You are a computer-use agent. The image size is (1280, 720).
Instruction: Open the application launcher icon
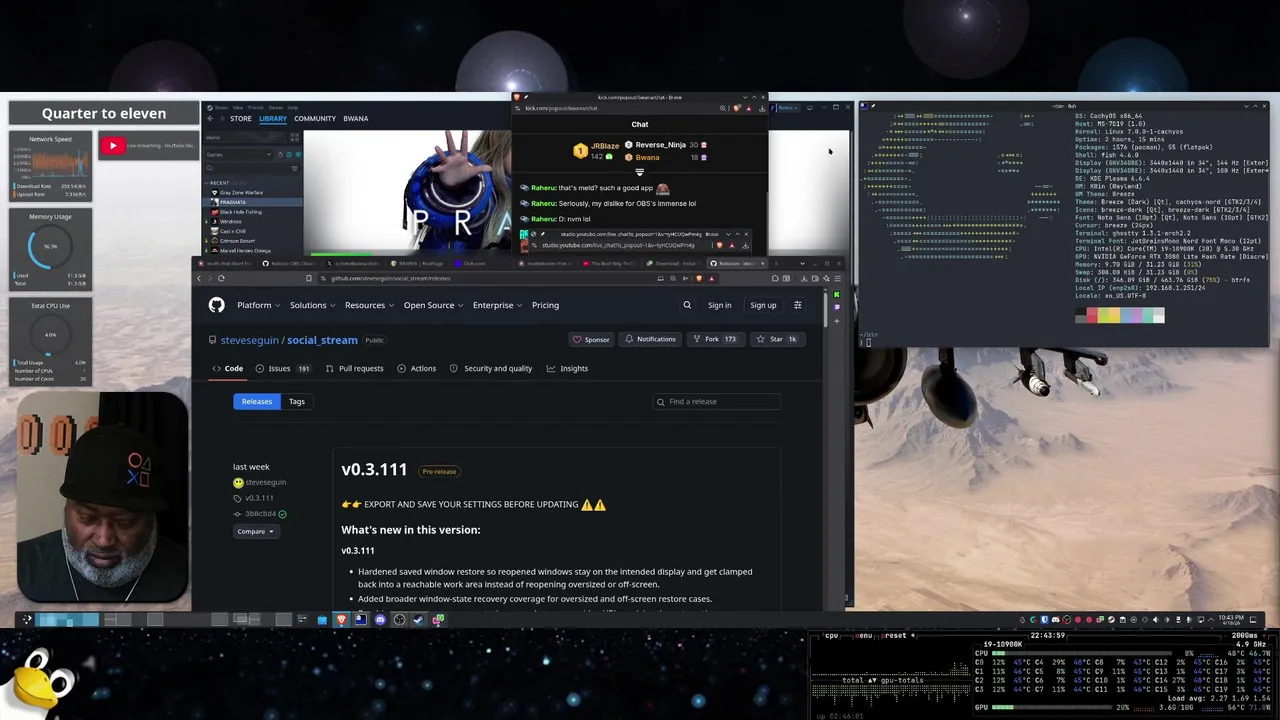click(27, 619)
